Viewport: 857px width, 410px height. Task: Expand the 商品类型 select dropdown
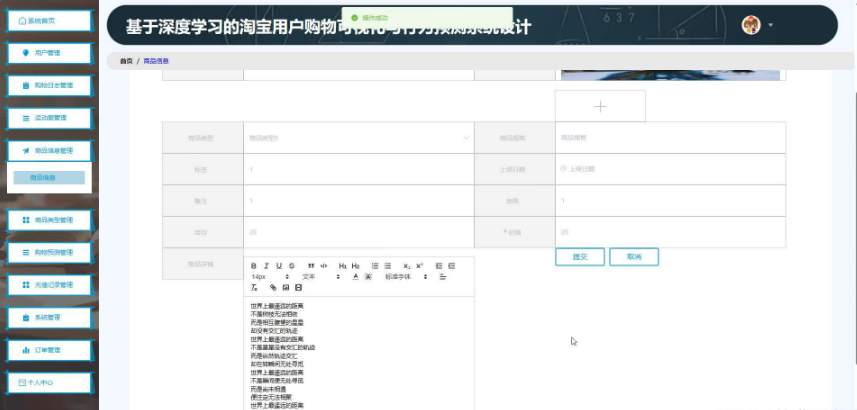[359, 138]
